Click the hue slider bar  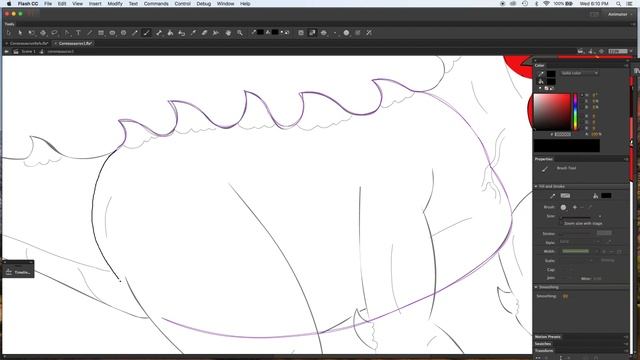pyautogui.click(x=575, y=112)
